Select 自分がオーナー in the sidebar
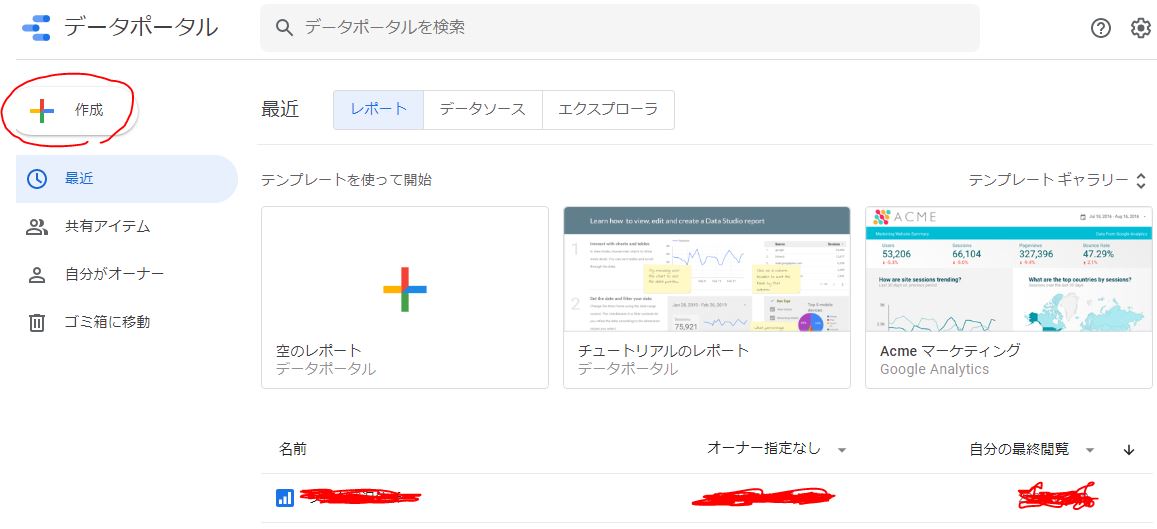1157x529 pixels. (114, 274)
